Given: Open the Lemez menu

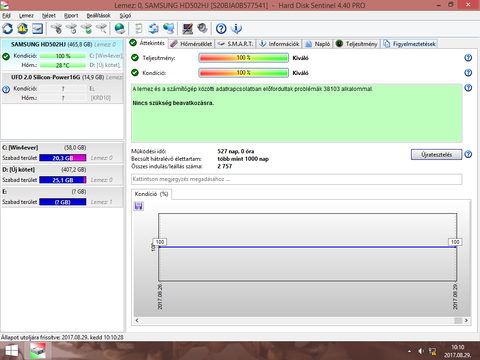Looking at the screenshot, I should coord(26,16).
